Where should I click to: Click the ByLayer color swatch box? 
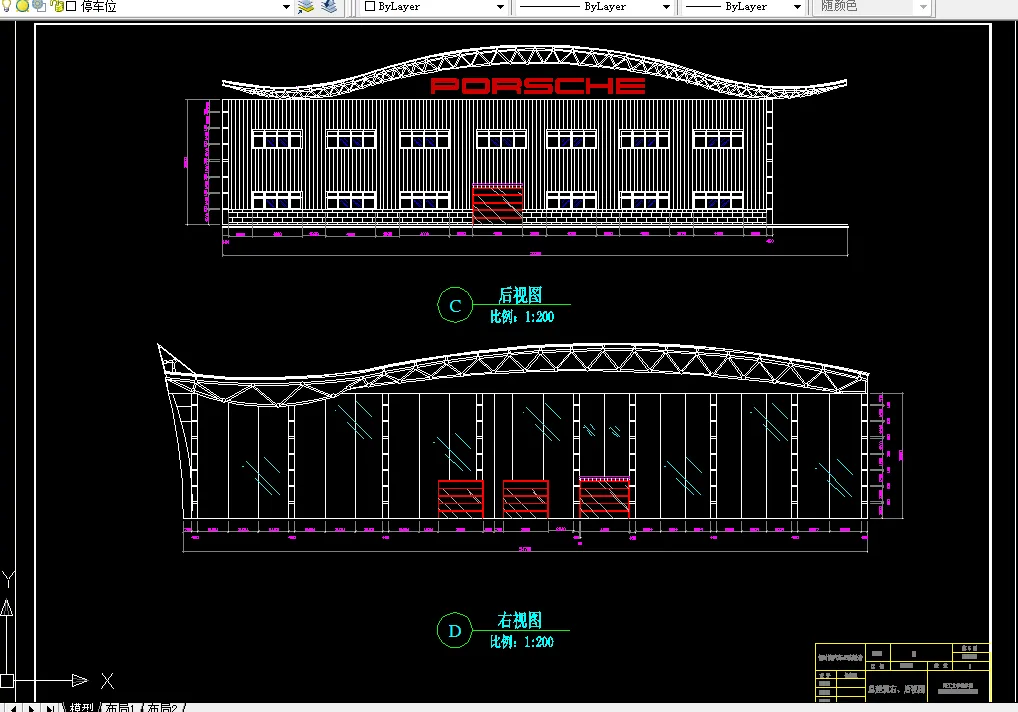[x=370, y=6]
